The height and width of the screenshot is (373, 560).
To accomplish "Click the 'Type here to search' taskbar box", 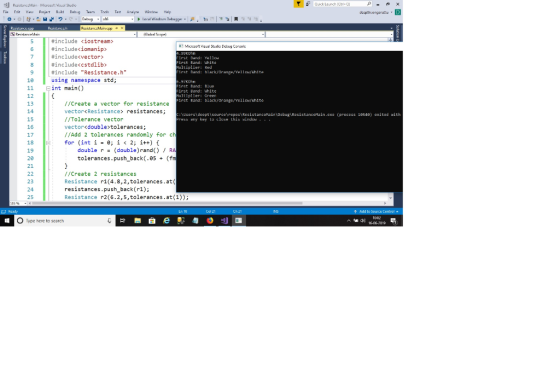I will point(65,221).
